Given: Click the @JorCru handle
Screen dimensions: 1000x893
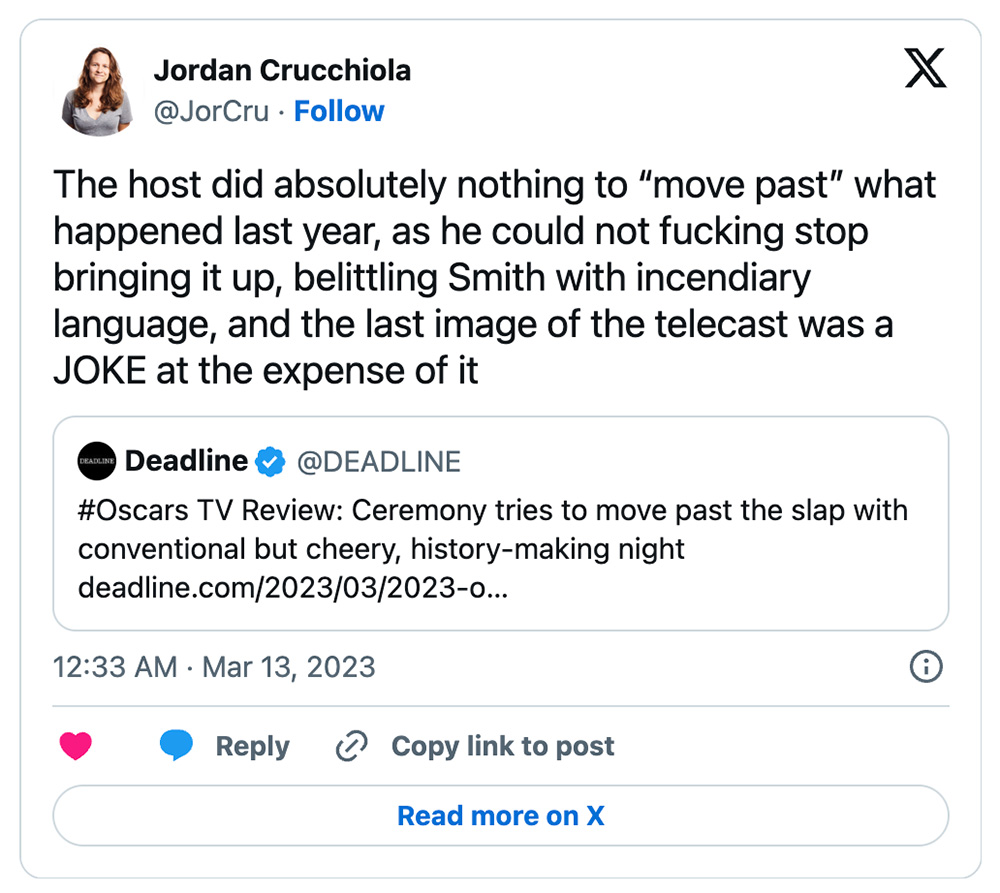Looking at the screenshot, I should pos(211,112).
